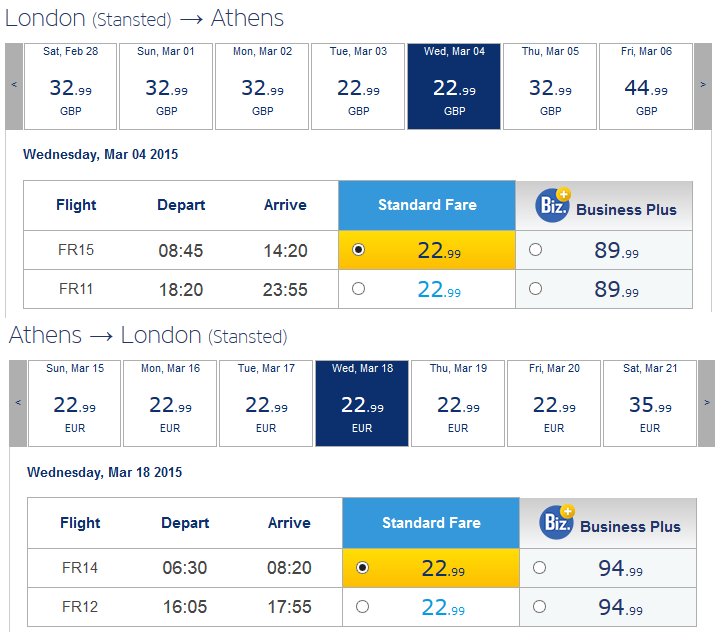Select Tue, Mar 03 date tab
The height and width of the screenshot is (634, 715).
(x=358, y=86)
